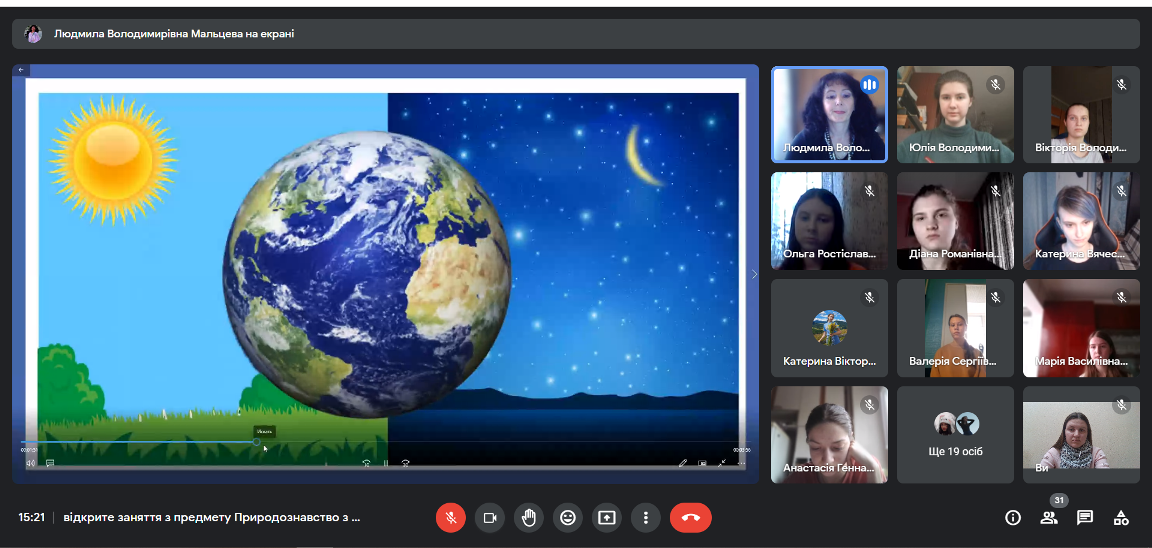Click the video progress bar playhead
This screenshot has height=548, width=1152.
pyautogui.click(x=256, y=442)
